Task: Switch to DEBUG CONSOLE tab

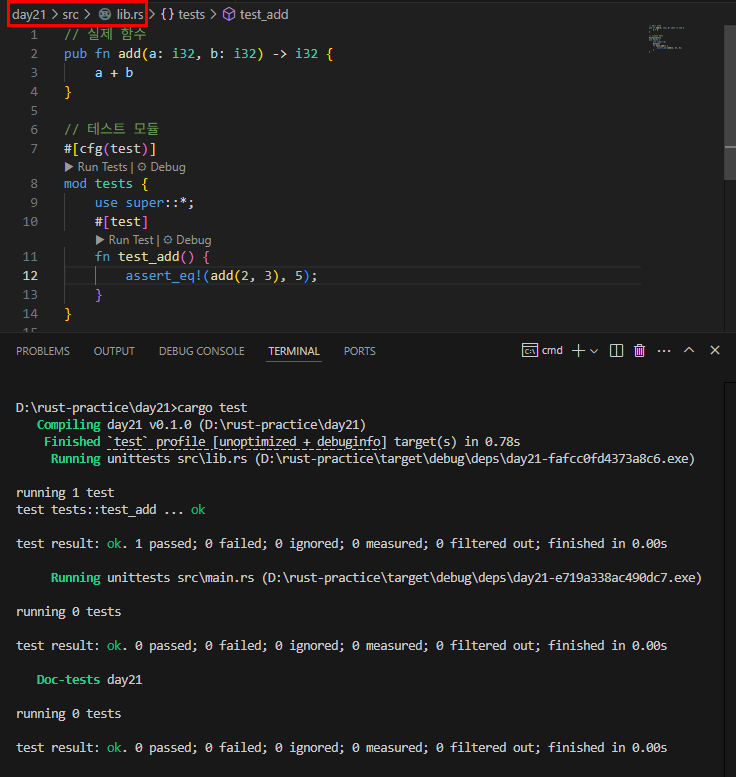Action: point(201,351)
